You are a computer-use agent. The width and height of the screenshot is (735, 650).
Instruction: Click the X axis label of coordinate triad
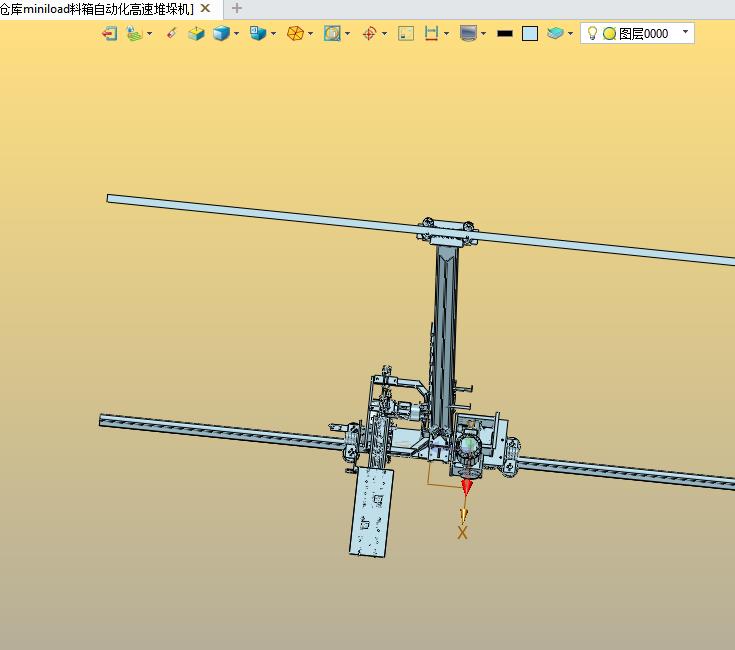[462, 533]
